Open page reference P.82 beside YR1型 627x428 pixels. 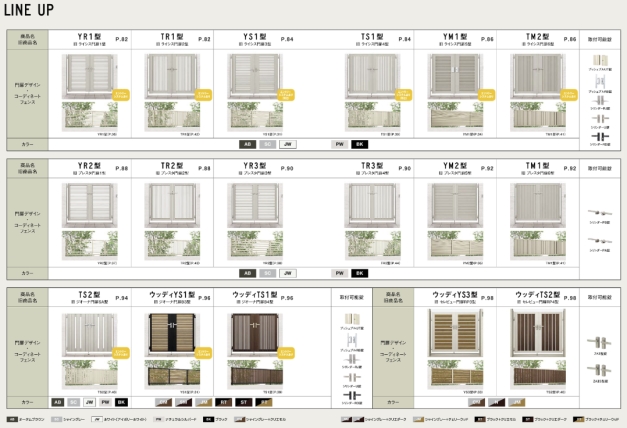tap(122, 39)
